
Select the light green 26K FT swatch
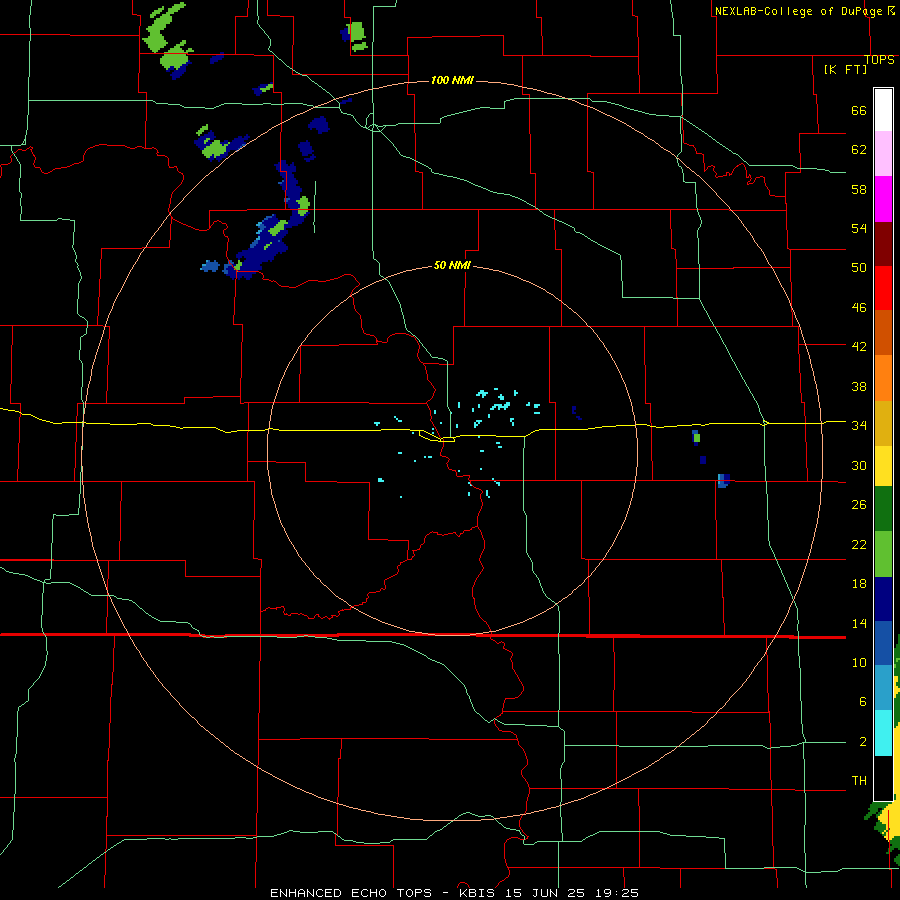click(x=883, y=554)
